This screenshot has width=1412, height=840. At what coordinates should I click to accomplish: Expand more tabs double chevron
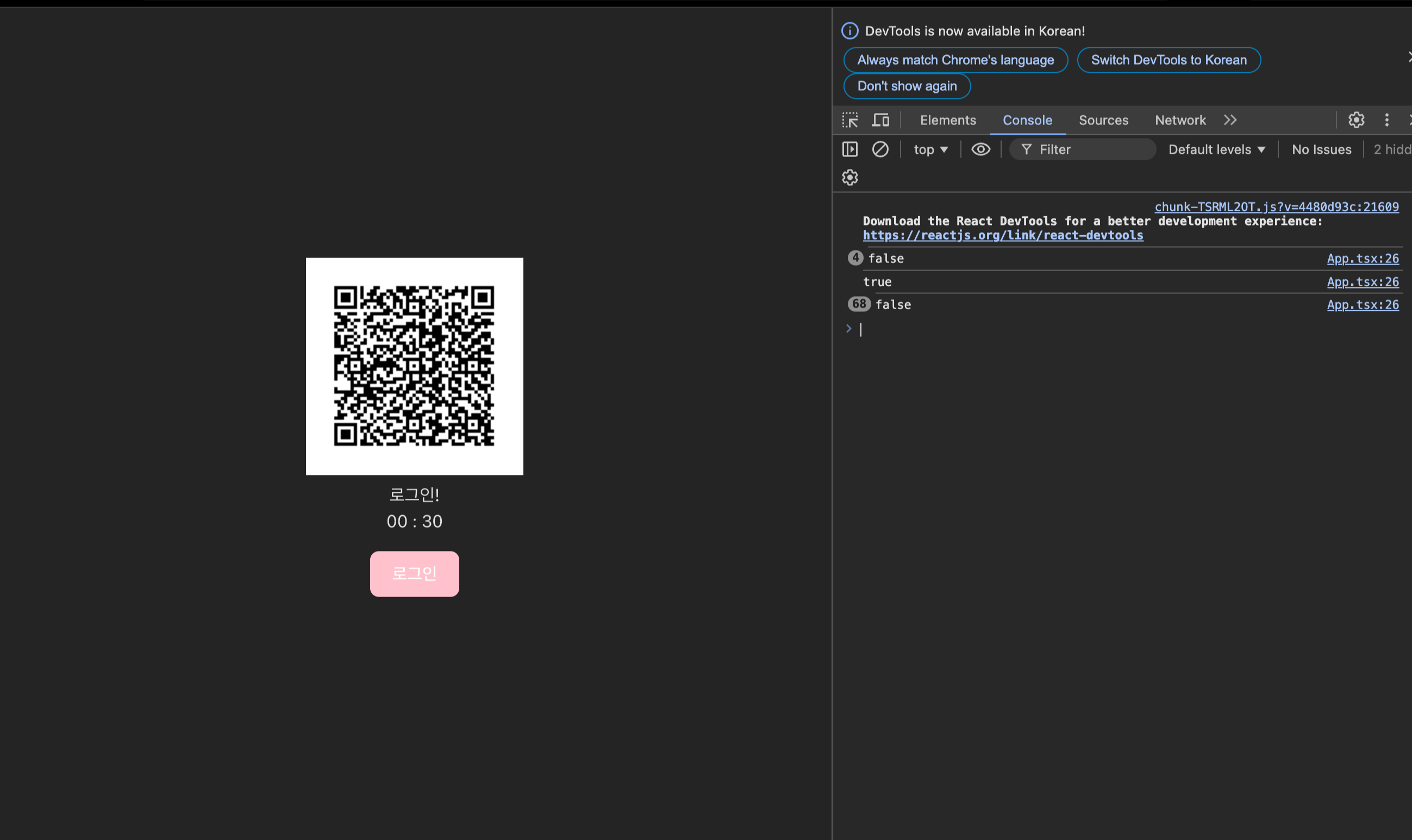click(x=1230, y=120)
